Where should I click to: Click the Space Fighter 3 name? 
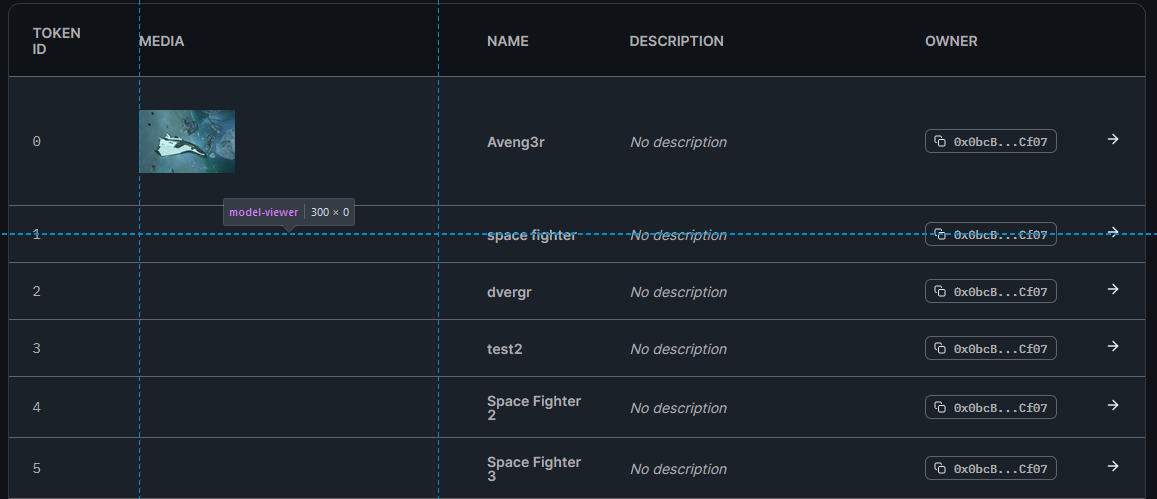pos(534,469)
